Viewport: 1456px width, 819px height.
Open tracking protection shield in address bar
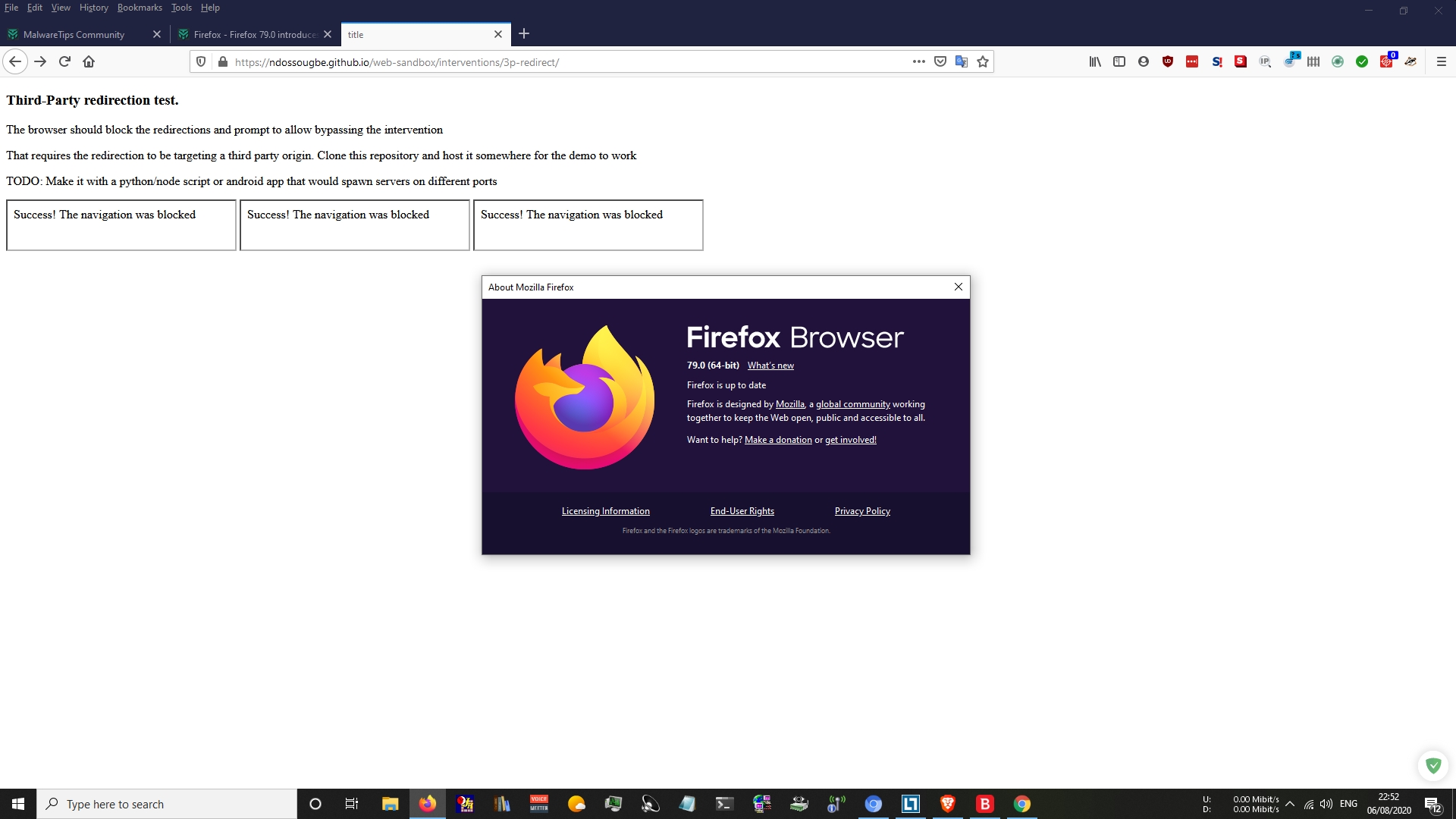pyautogui.click(x=201, y=62)
